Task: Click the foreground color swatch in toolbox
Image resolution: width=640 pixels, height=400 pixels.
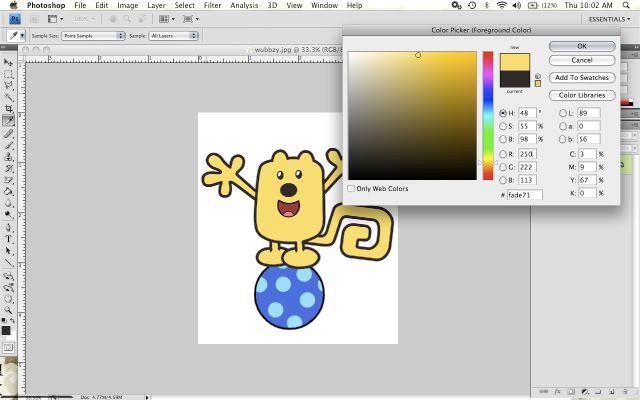Action: pos(6,330)
